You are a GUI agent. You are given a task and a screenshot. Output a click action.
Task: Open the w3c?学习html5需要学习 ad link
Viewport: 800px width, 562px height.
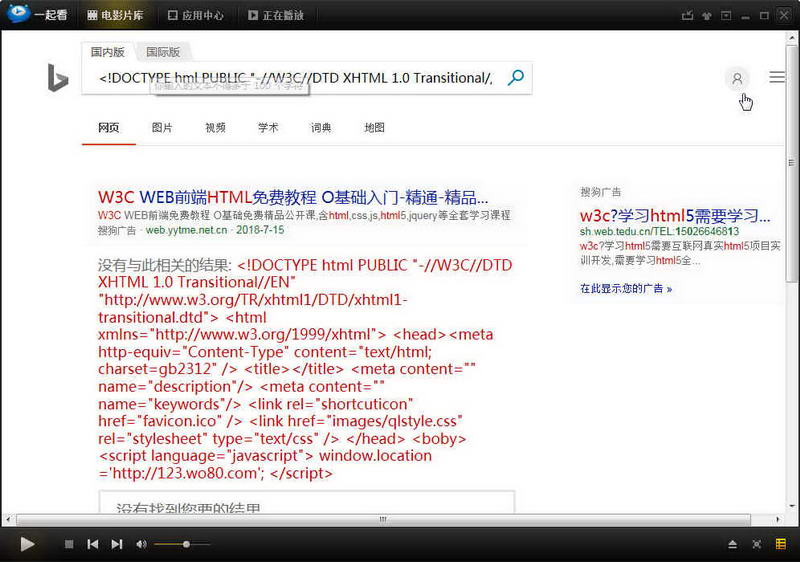click(x=674, y=216)
